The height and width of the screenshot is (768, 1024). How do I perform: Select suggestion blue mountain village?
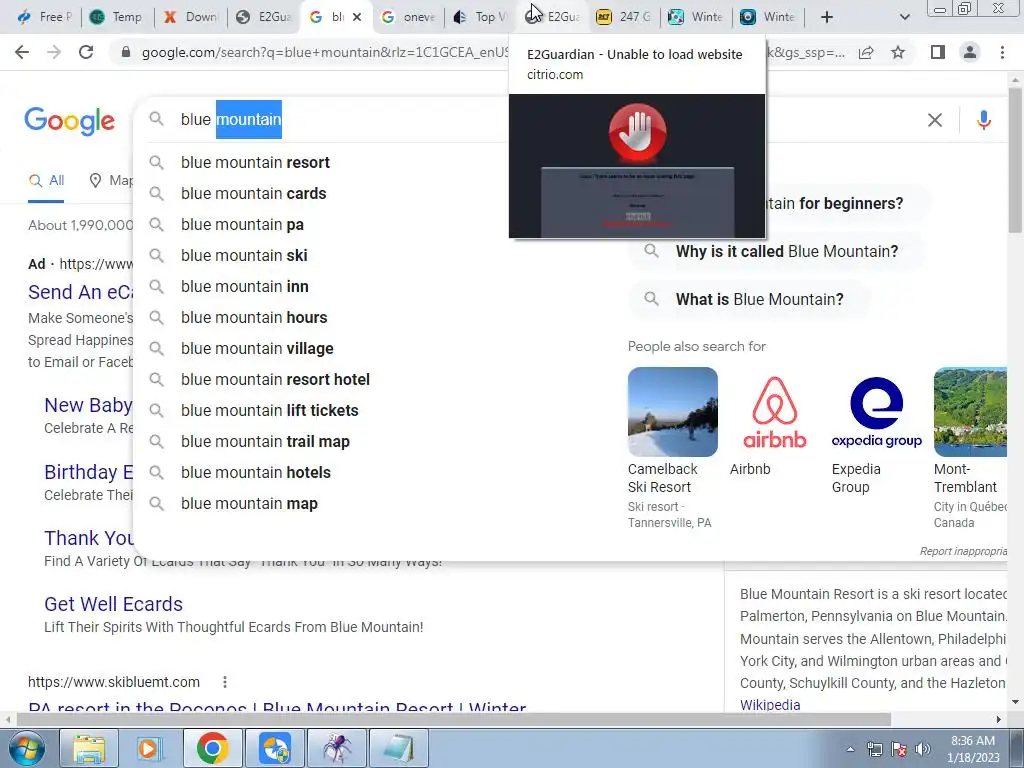click(x=257, y=349)
